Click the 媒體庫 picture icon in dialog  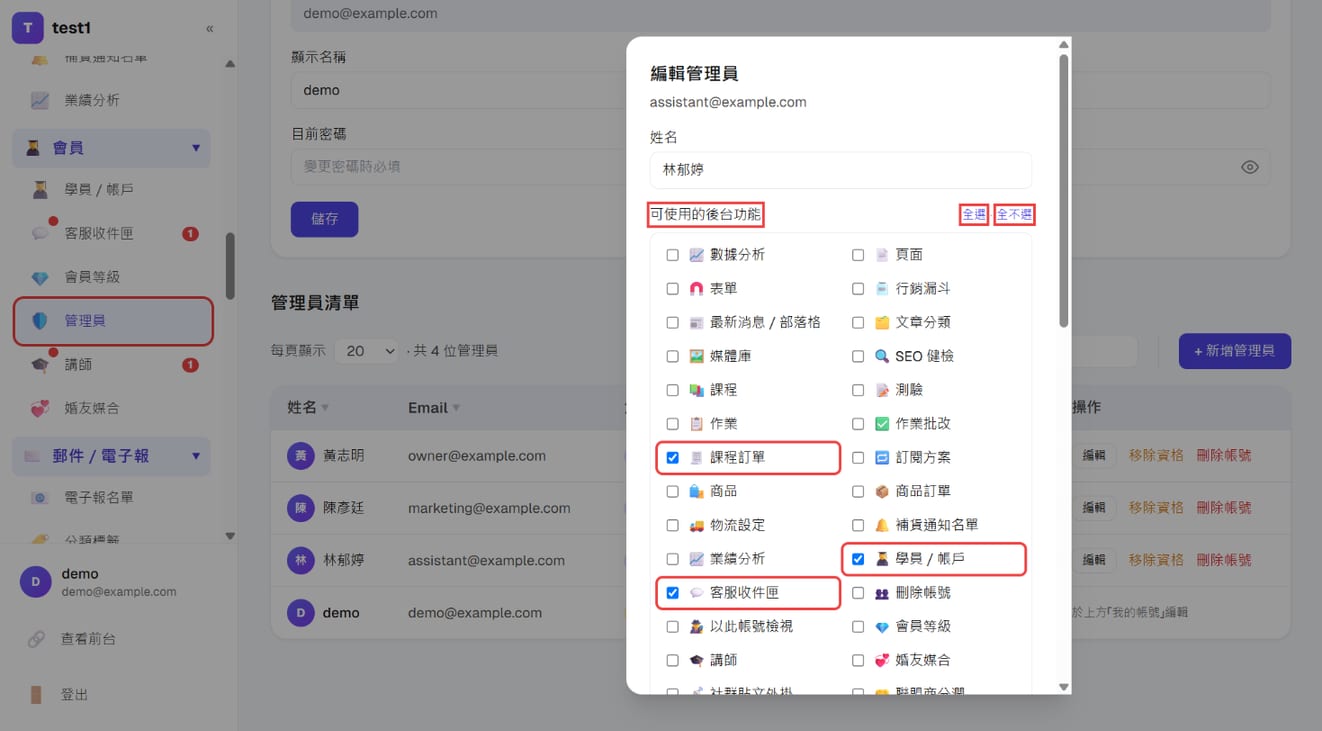click(x=697, y=356)
